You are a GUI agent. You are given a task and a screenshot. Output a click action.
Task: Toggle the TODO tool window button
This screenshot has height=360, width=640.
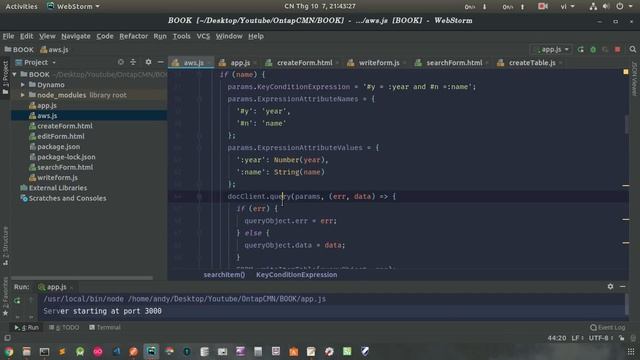point(64,327)
